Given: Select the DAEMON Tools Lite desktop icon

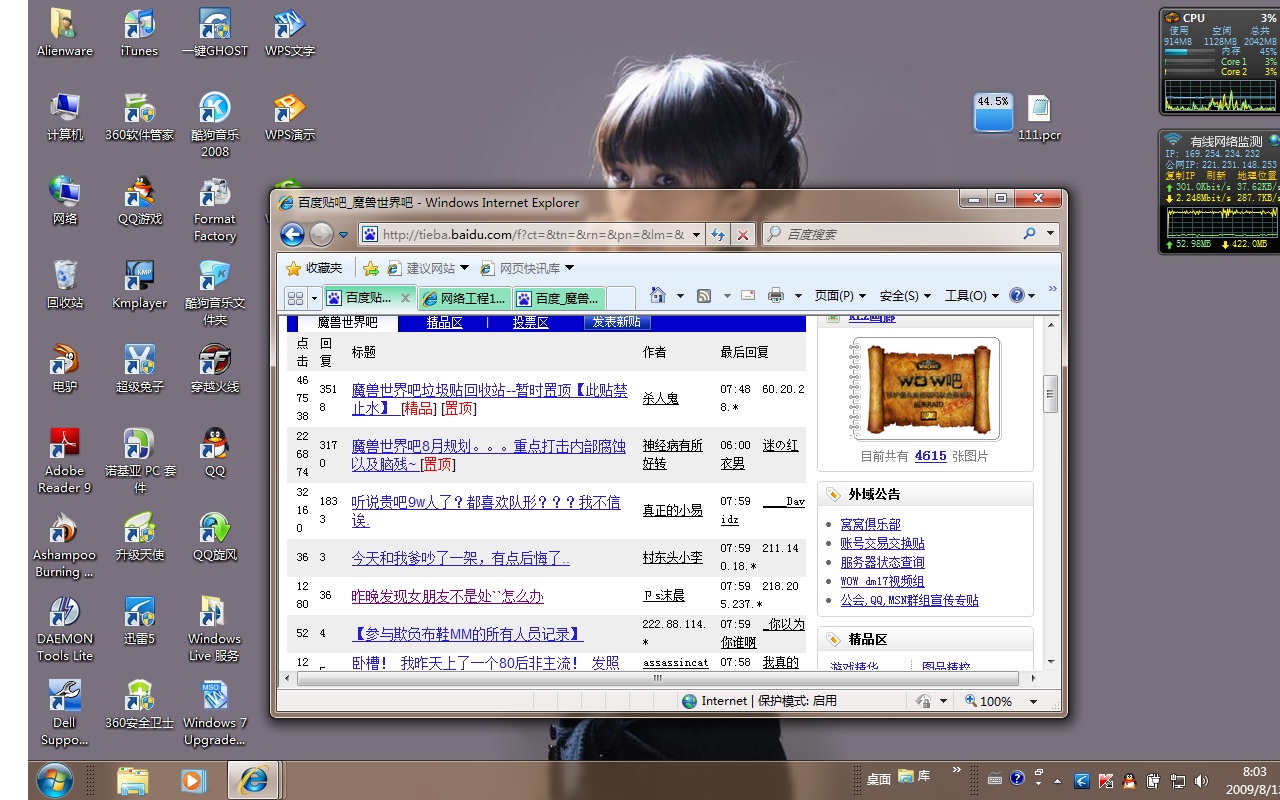Looking at the screenshot, I should (65, 629).
